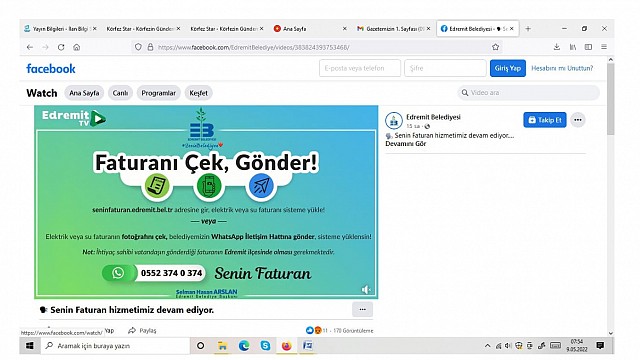Go to the browser home page icon
Viewport: 640px width, 360px height.
pyautogui.click(x=76, y=47)
